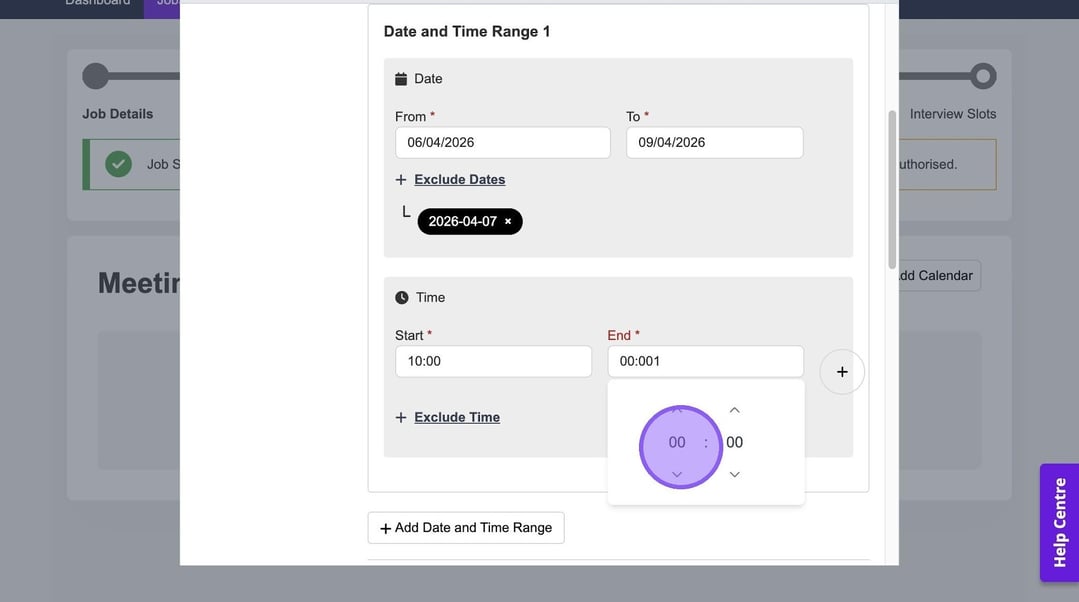
Task: Click the modal's vertical scrollbar
Action: 892,188
